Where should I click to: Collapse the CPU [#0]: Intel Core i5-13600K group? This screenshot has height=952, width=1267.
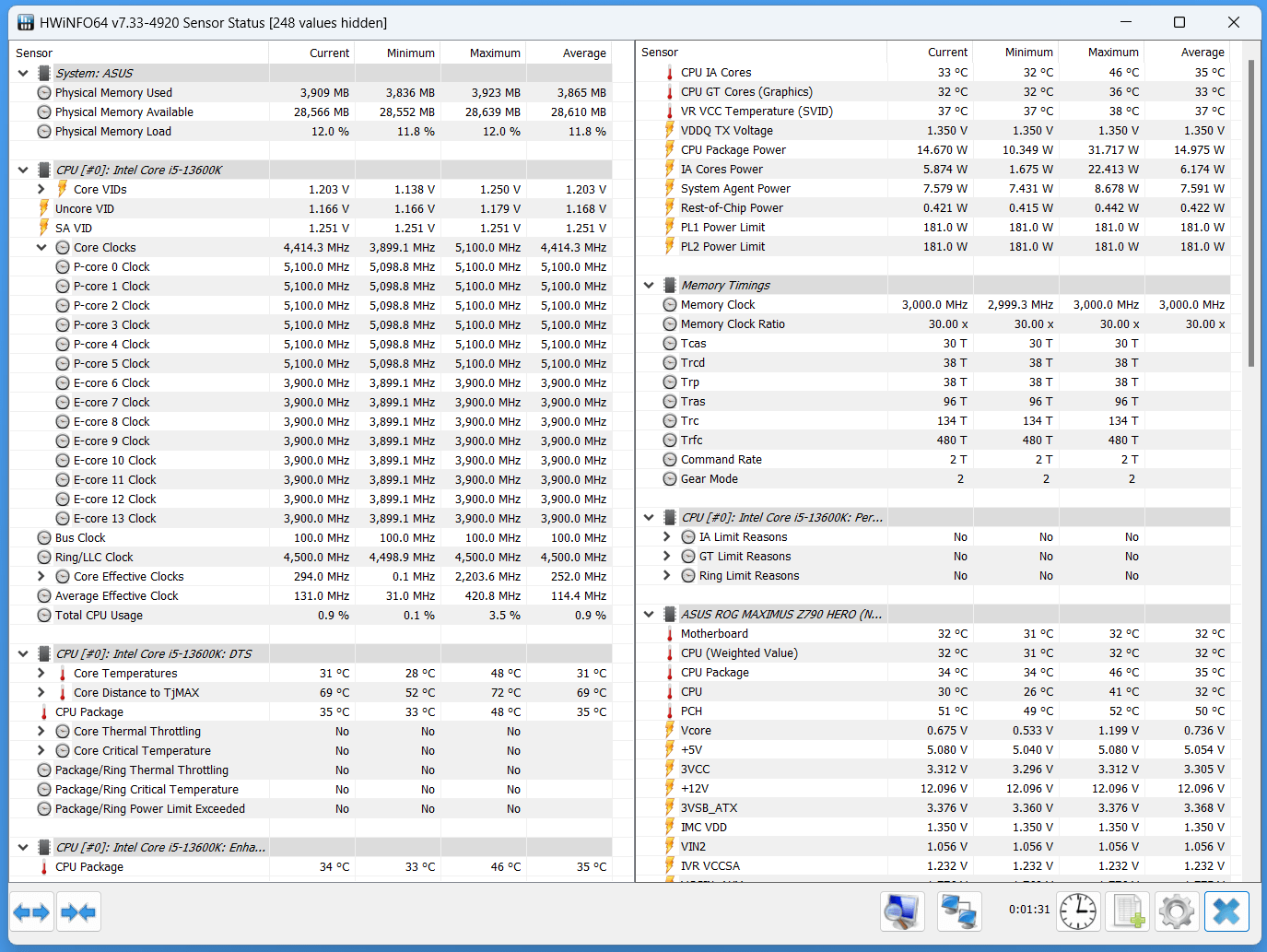[x=23, y=170]
